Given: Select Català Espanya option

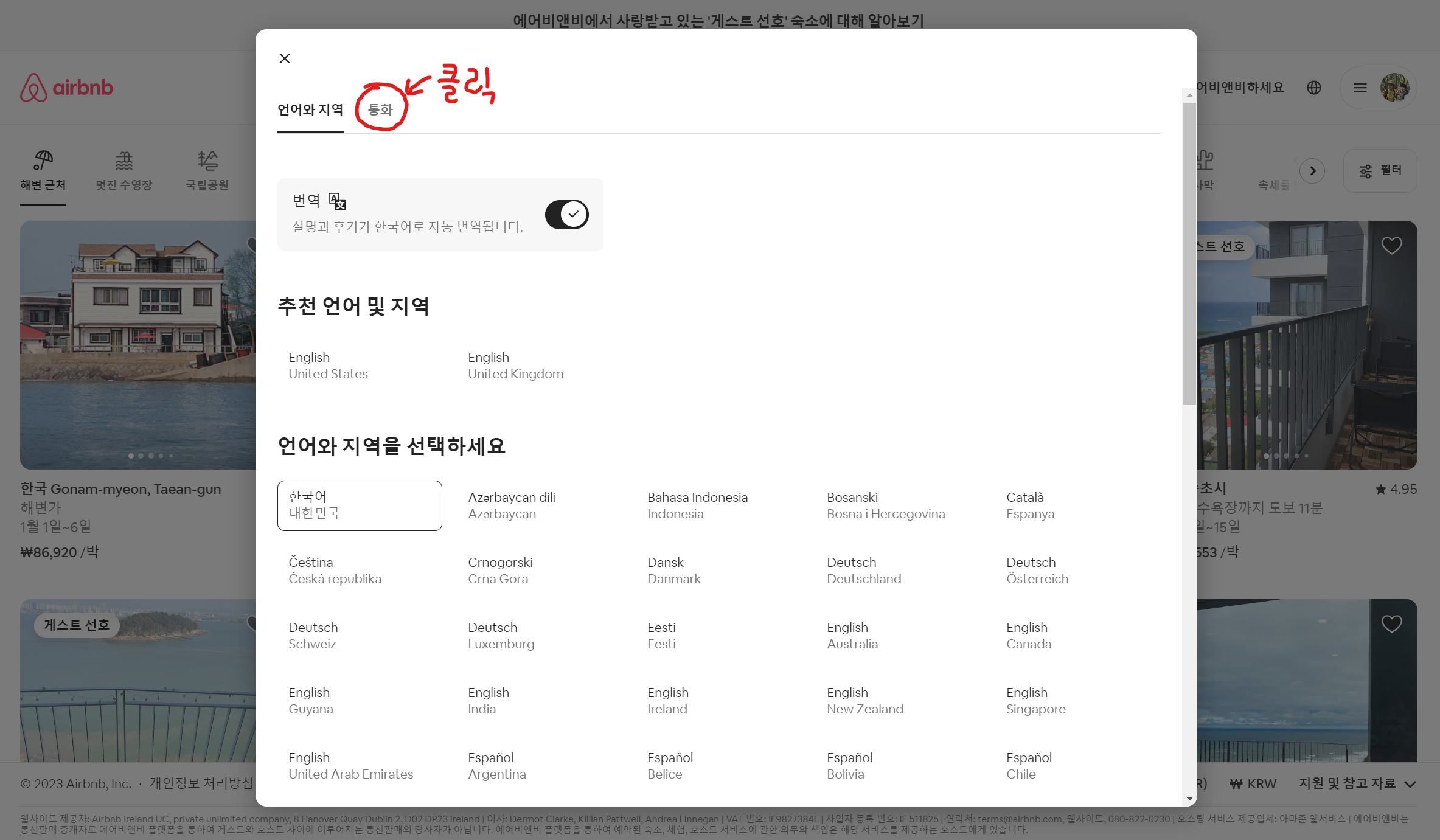Looking at the screenshot, I should [x=1077, y=505].
